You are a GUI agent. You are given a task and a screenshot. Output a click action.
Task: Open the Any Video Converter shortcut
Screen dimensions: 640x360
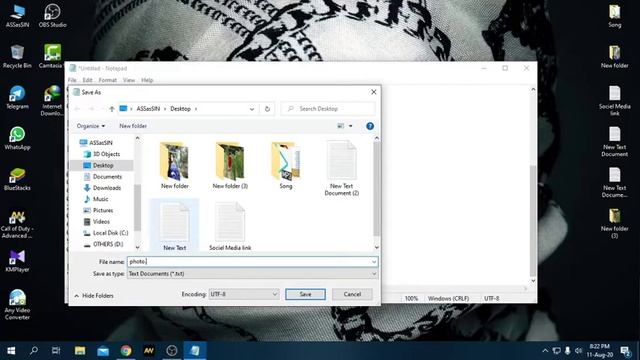pyautogui.click(x=17, y=304)
